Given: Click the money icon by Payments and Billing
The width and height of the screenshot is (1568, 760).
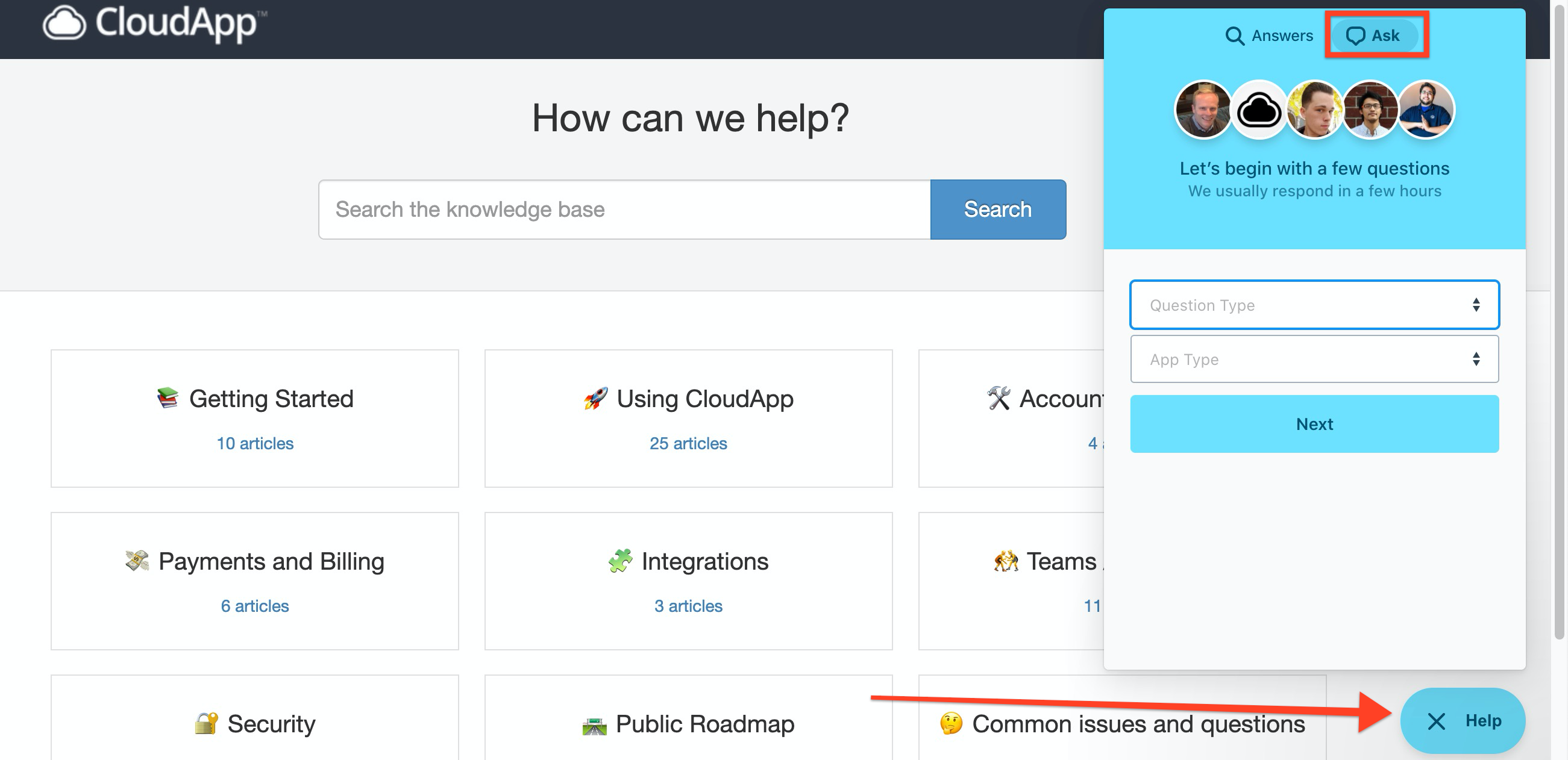Looking at the screenshot, I should 137,561.
